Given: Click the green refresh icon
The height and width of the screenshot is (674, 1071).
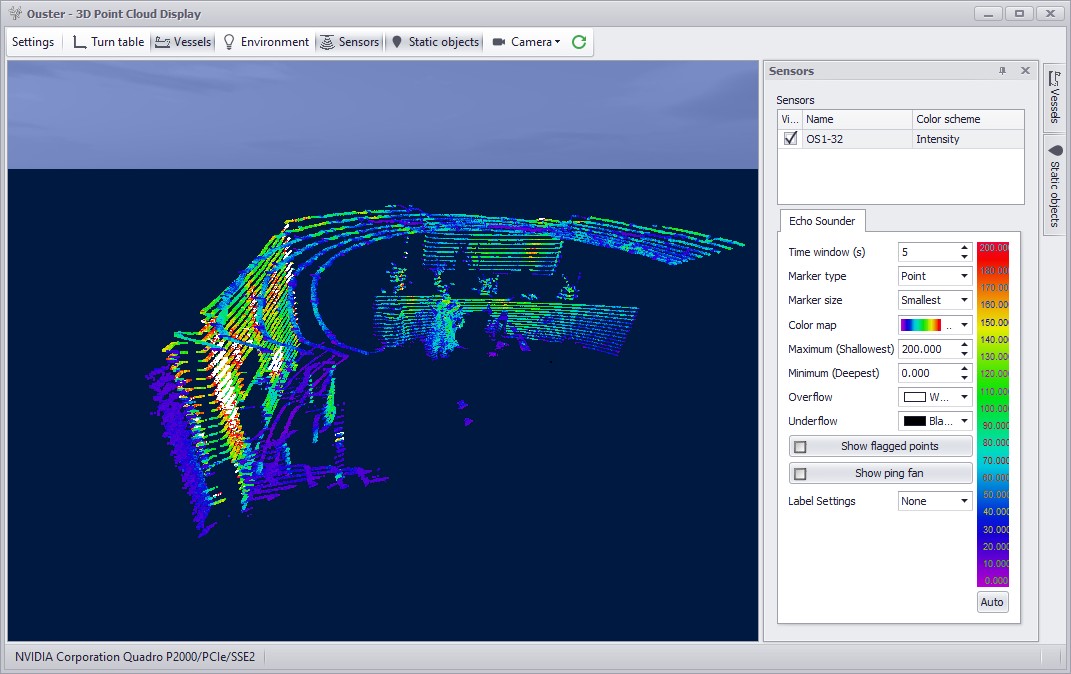Looking at the screenshot, I should pyautogui.click(x=579, y=42).
